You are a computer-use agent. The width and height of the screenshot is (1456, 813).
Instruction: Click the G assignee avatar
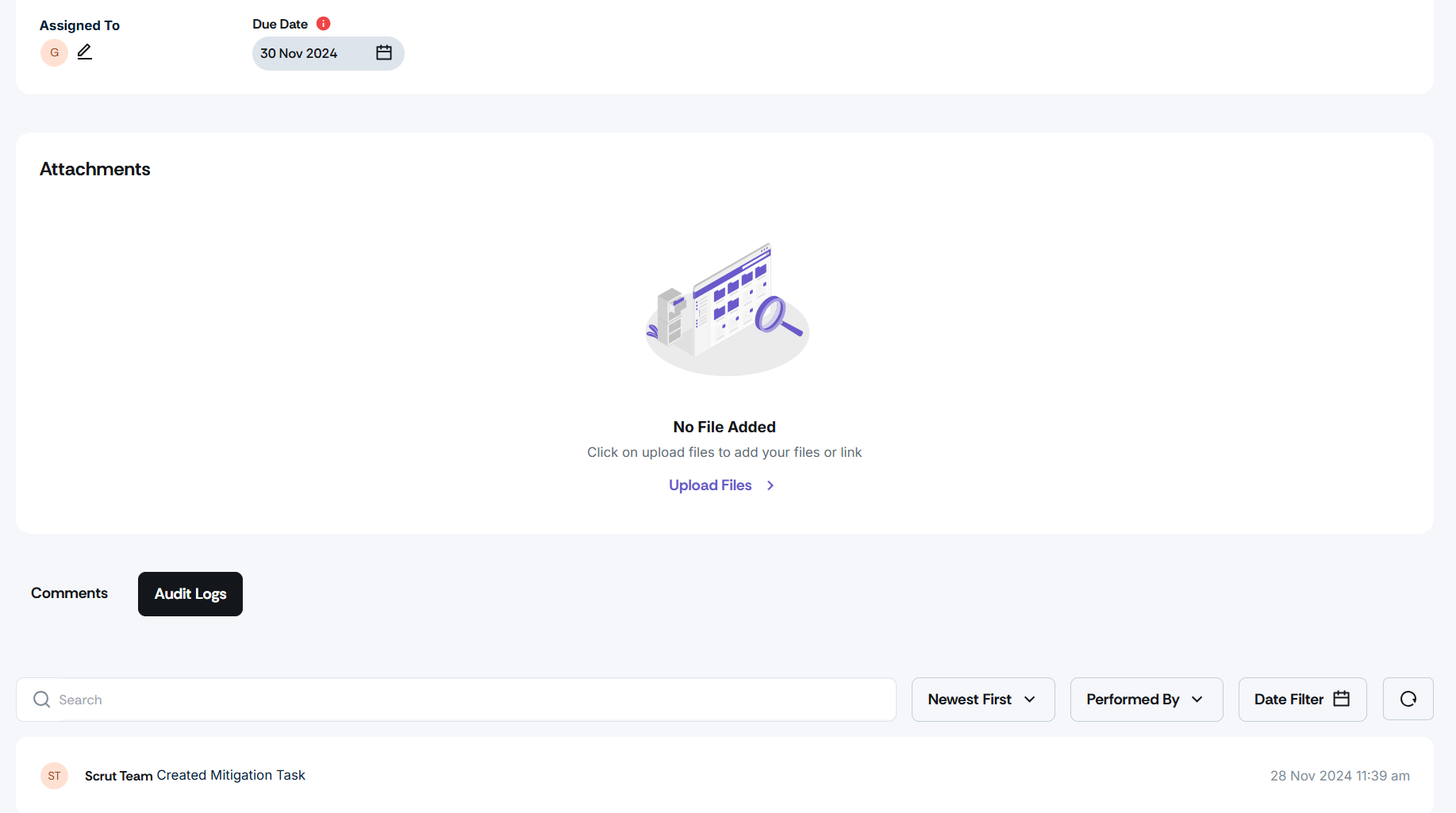(54, 53)
